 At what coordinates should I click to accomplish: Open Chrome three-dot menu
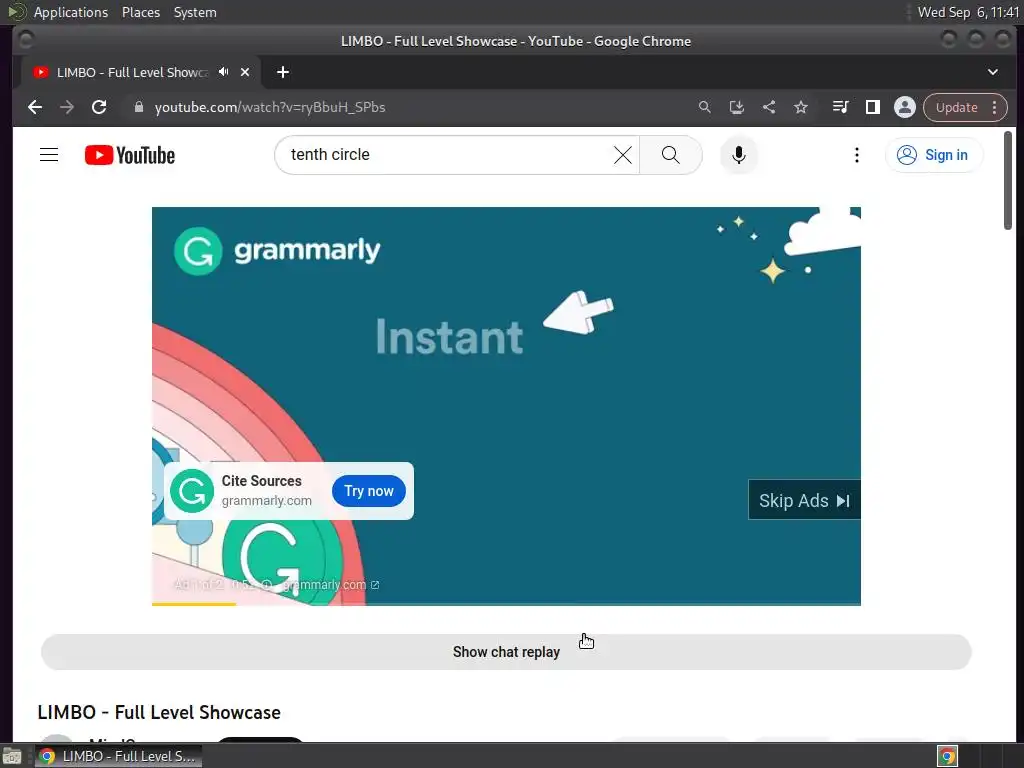click(x=995, y=107)
